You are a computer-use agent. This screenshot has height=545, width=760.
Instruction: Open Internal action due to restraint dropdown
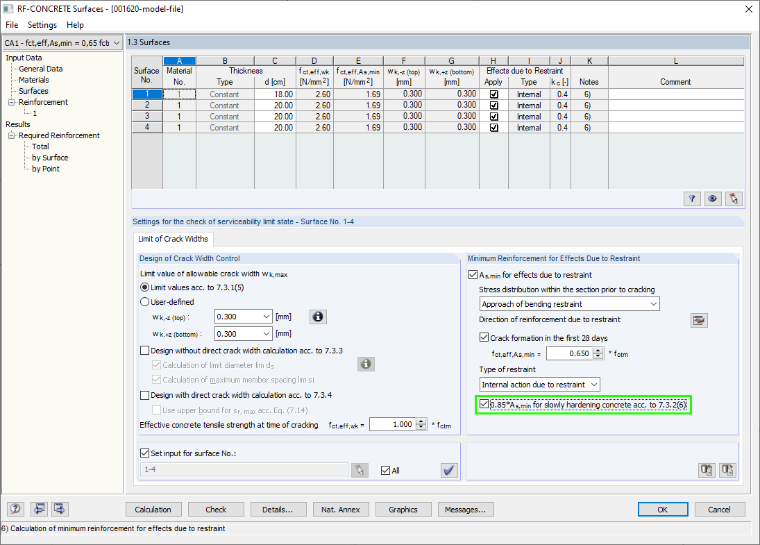click(x=594, y=385)
